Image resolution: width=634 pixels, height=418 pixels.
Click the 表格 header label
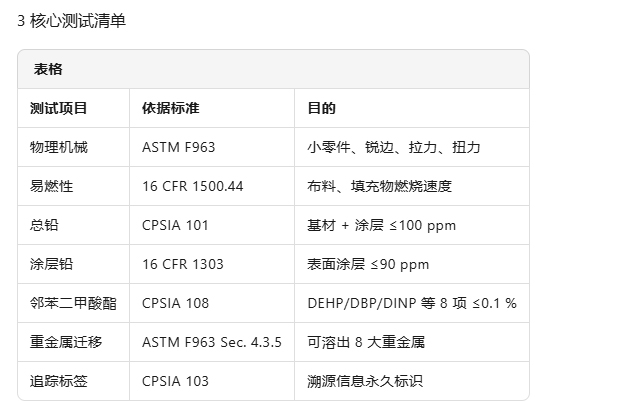click(x=48, y=69)
